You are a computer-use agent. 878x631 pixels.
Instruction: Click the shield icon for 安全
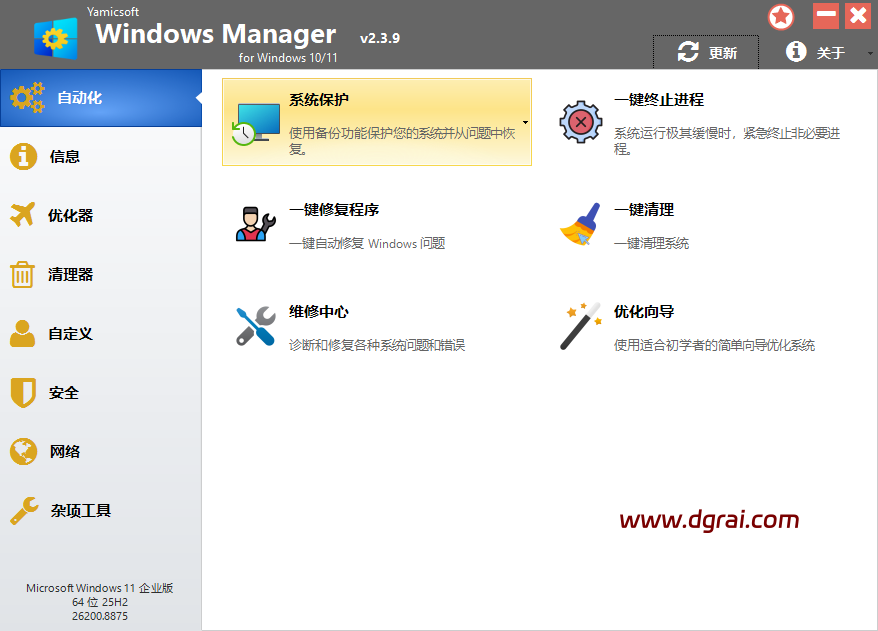23,392
